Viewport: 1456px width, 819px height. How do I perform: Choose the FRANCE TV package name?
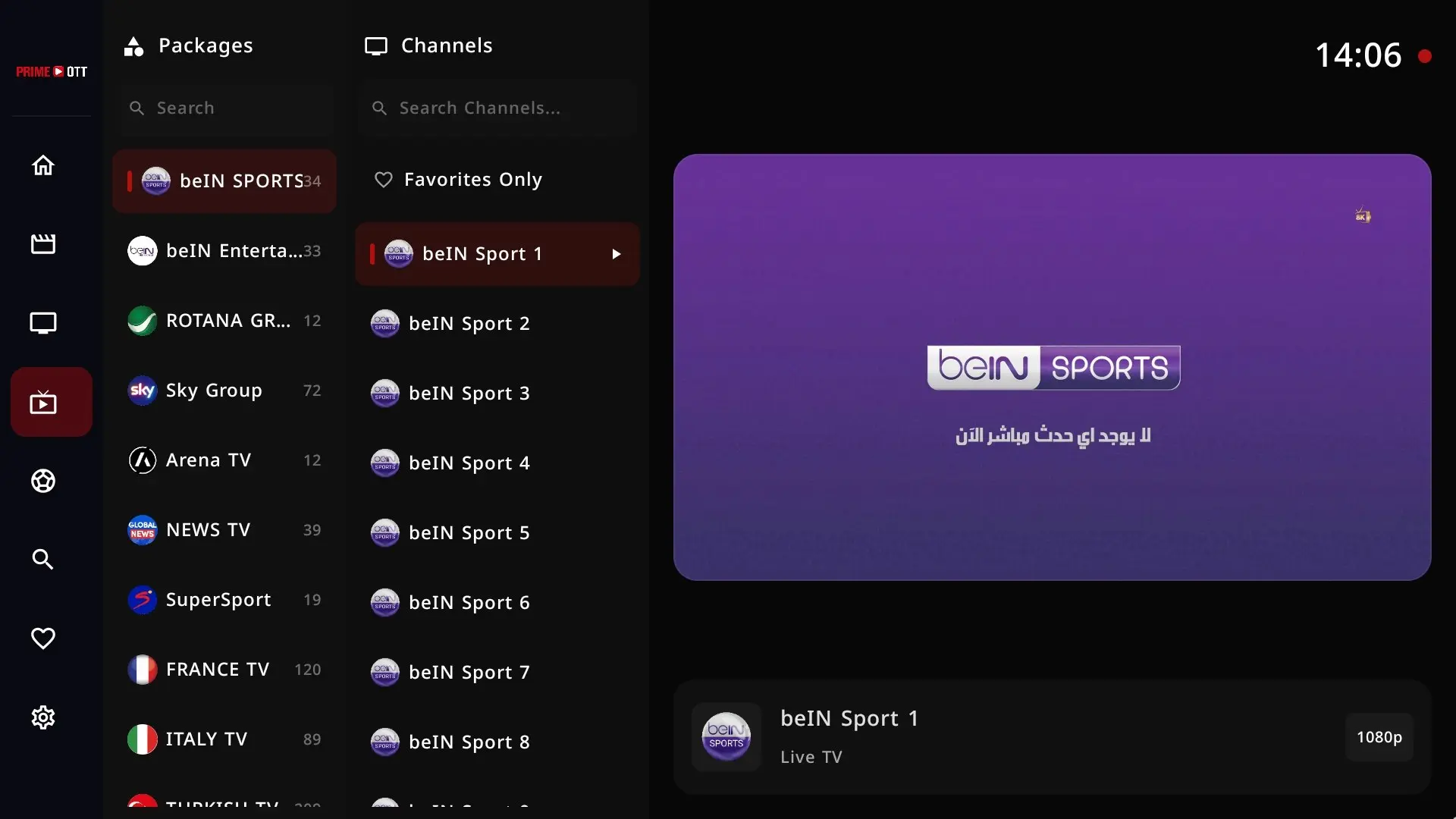[x=218, y=670]
